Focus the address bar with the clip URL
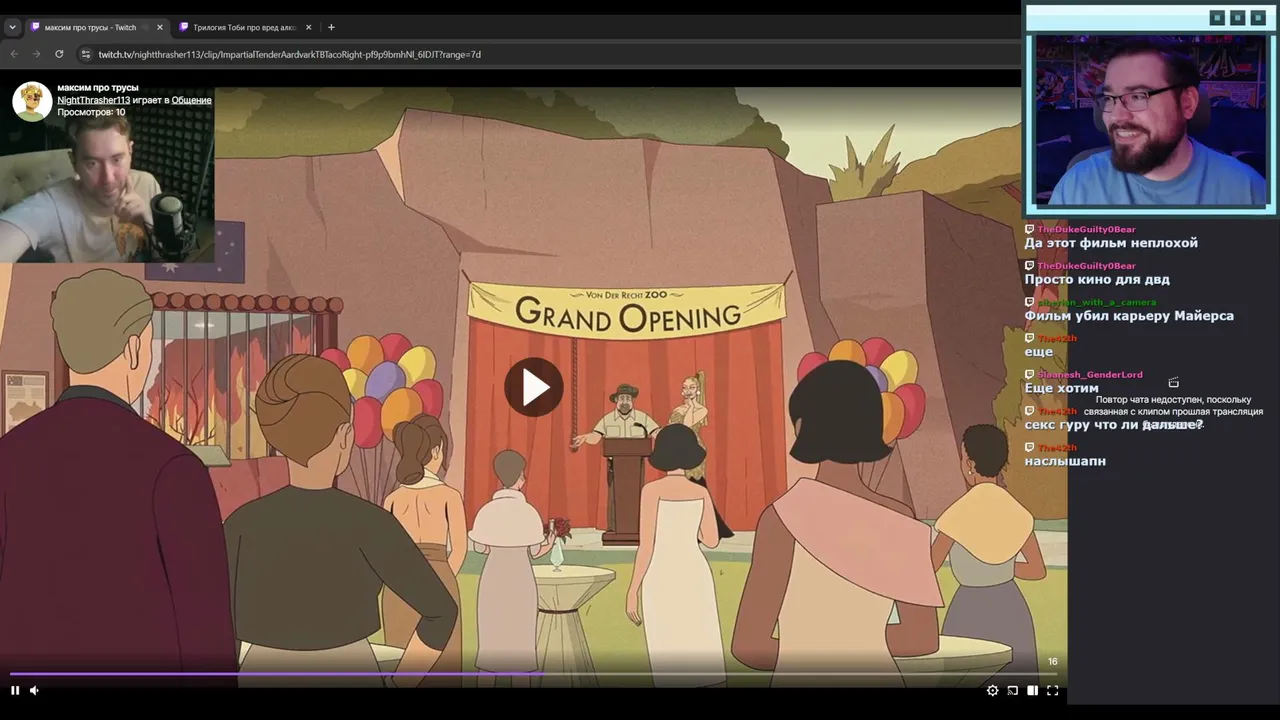The width and height of the screenshot is (1280, 720). click(x=546, y=54)
